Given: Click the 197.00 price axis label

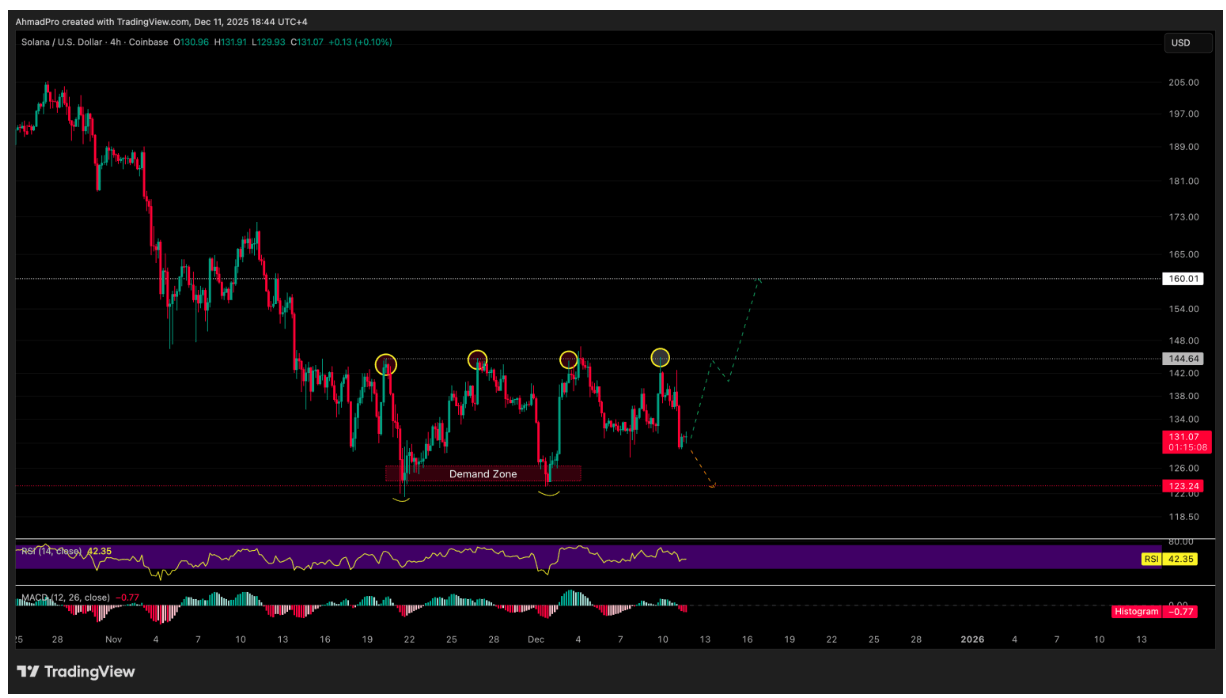Looking at the screenshot, I should point(1183,114).
